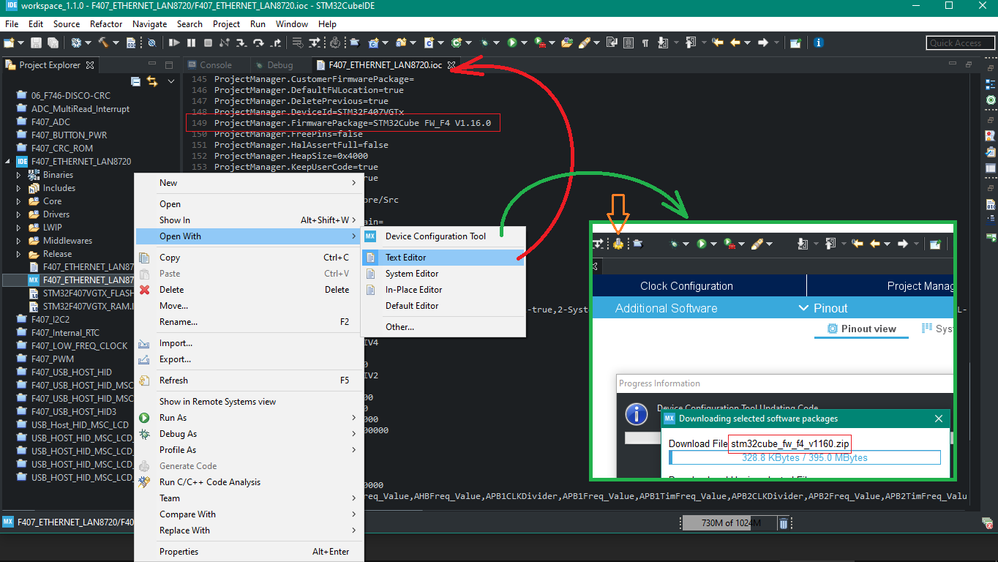This screenshot has height=562, width=998.
Task: Click Properties in the context menu
Action: [249, 551]
